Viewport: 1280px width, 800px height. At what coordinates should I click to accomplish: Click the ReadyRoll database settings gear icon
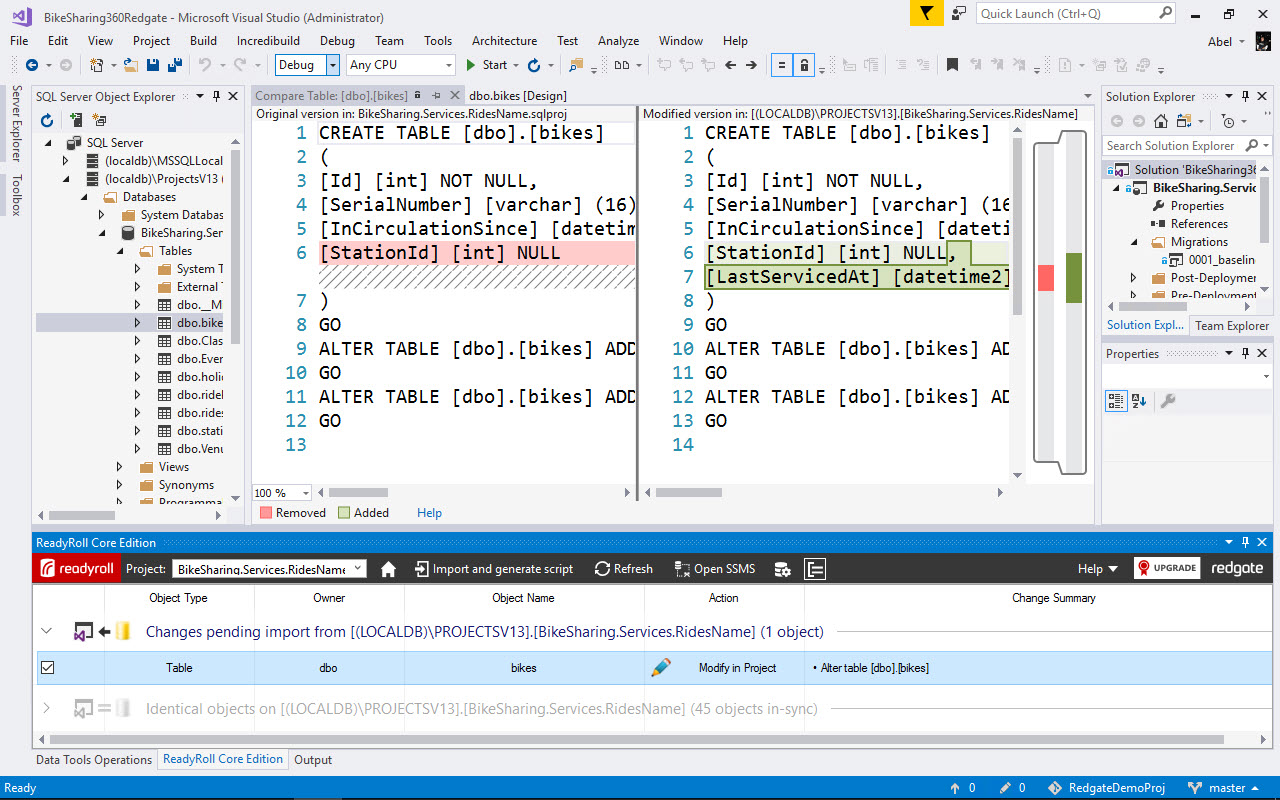pyautogui.click(x=783, y=569)
